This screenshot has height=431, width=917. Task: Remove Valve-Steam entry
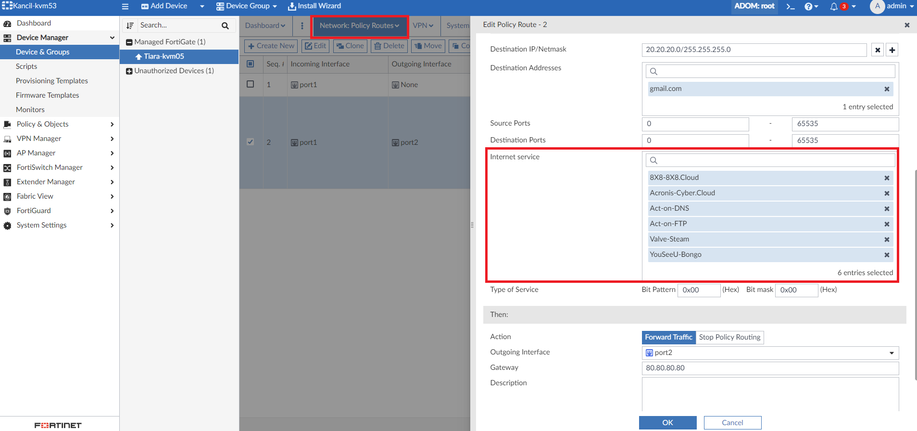pyautogui.click(x=887, y=239)
